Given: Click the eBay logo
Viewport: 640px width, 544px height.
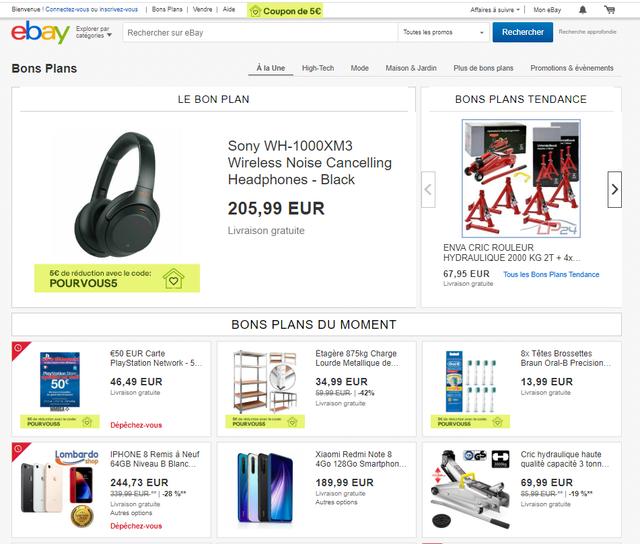Looking at the screenshot, I should pos(40,32).
